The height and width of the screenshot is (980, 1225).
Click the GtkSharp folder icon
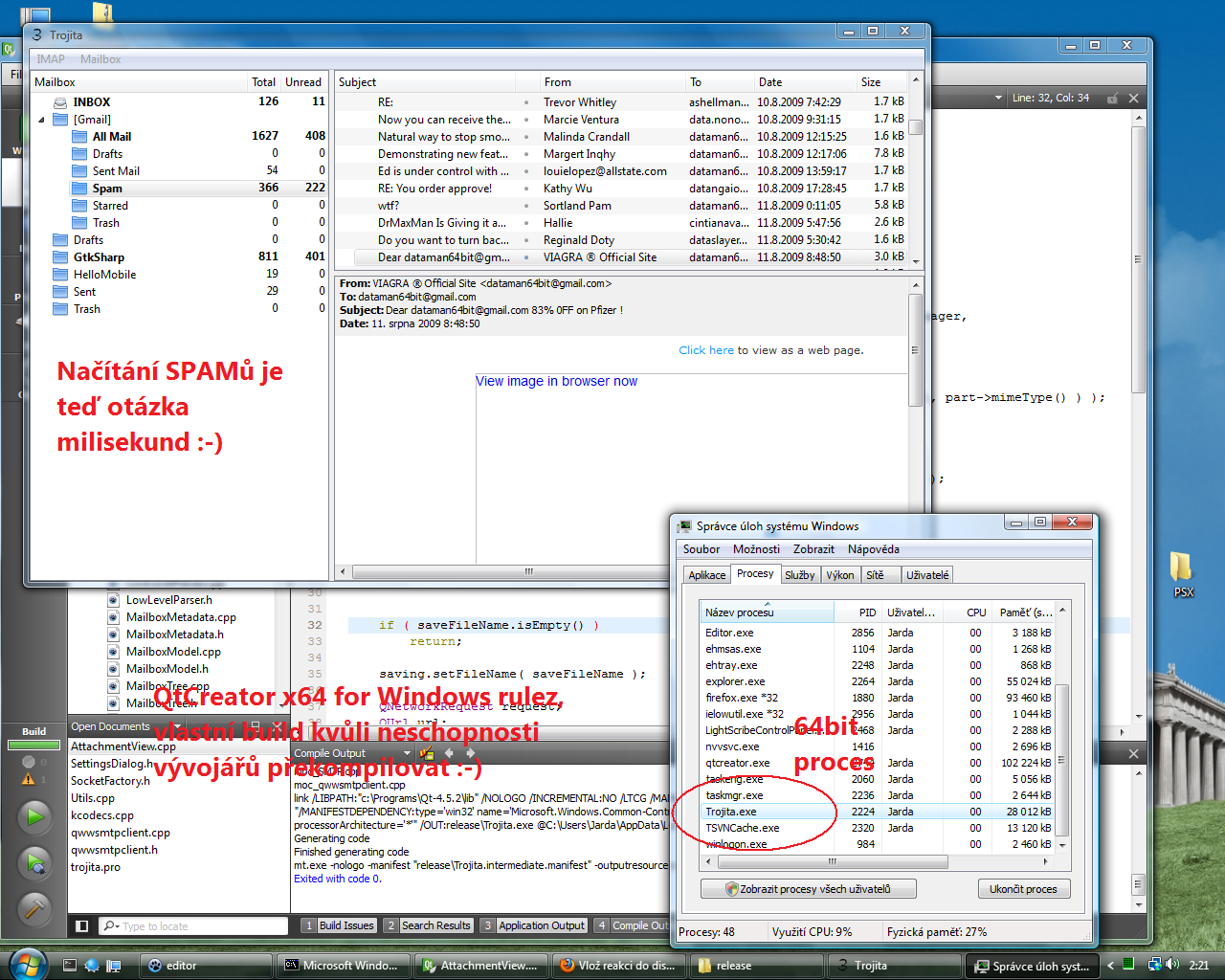pyautogui.click(x=60, y=257)
